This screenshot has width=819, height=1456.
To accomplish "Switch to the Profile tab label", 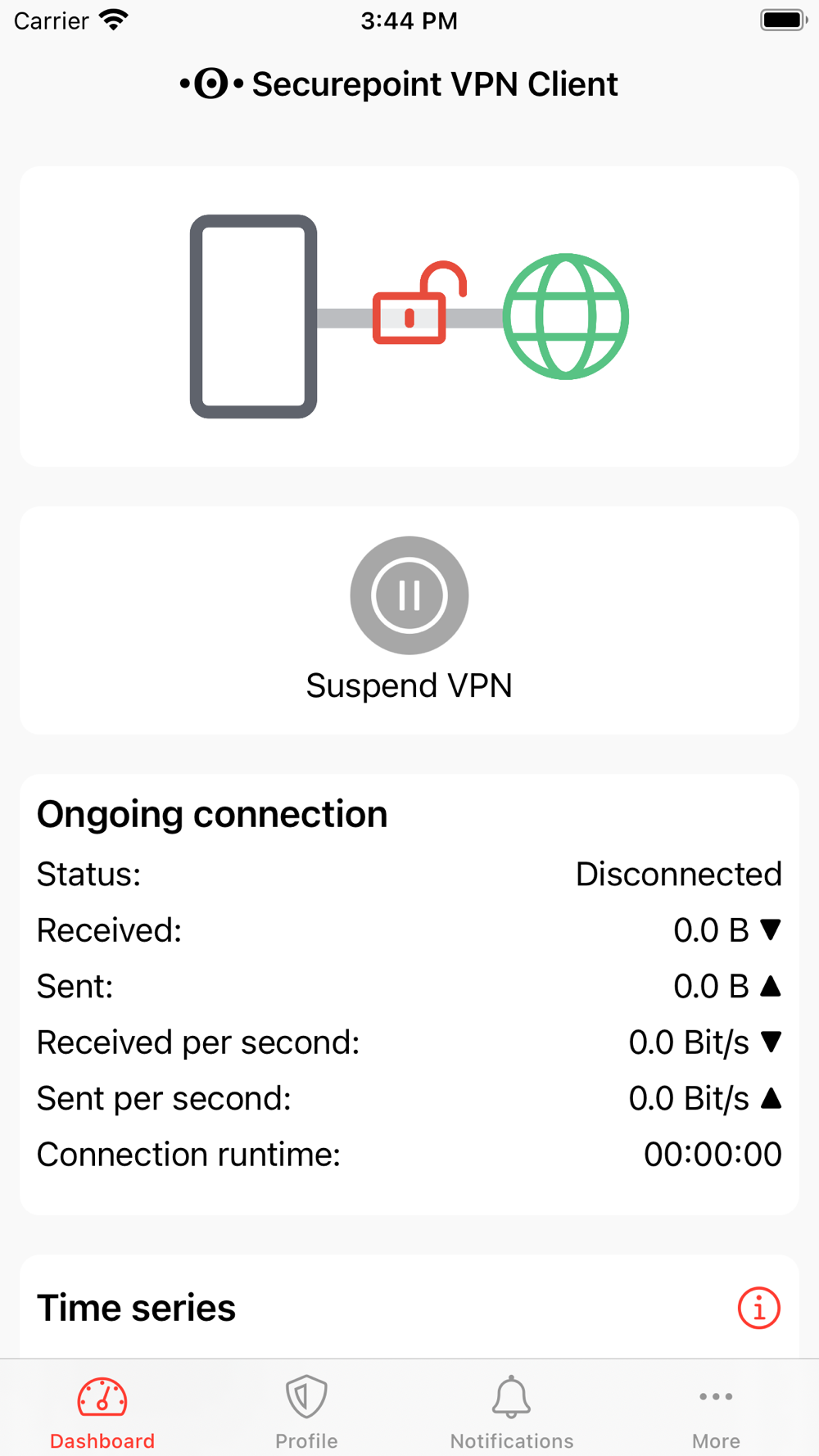I will tap(306, 1440).
